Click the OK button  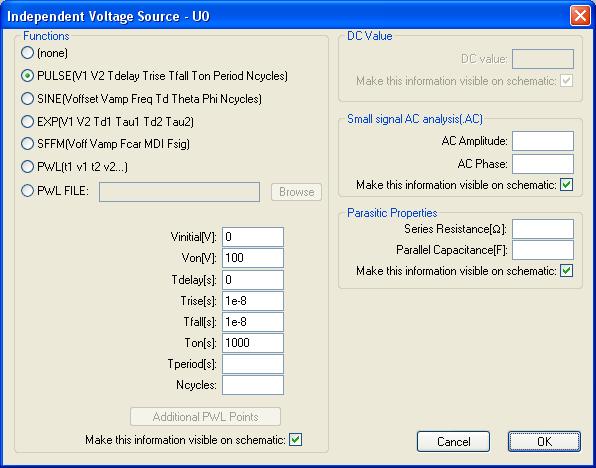[544, 441]
